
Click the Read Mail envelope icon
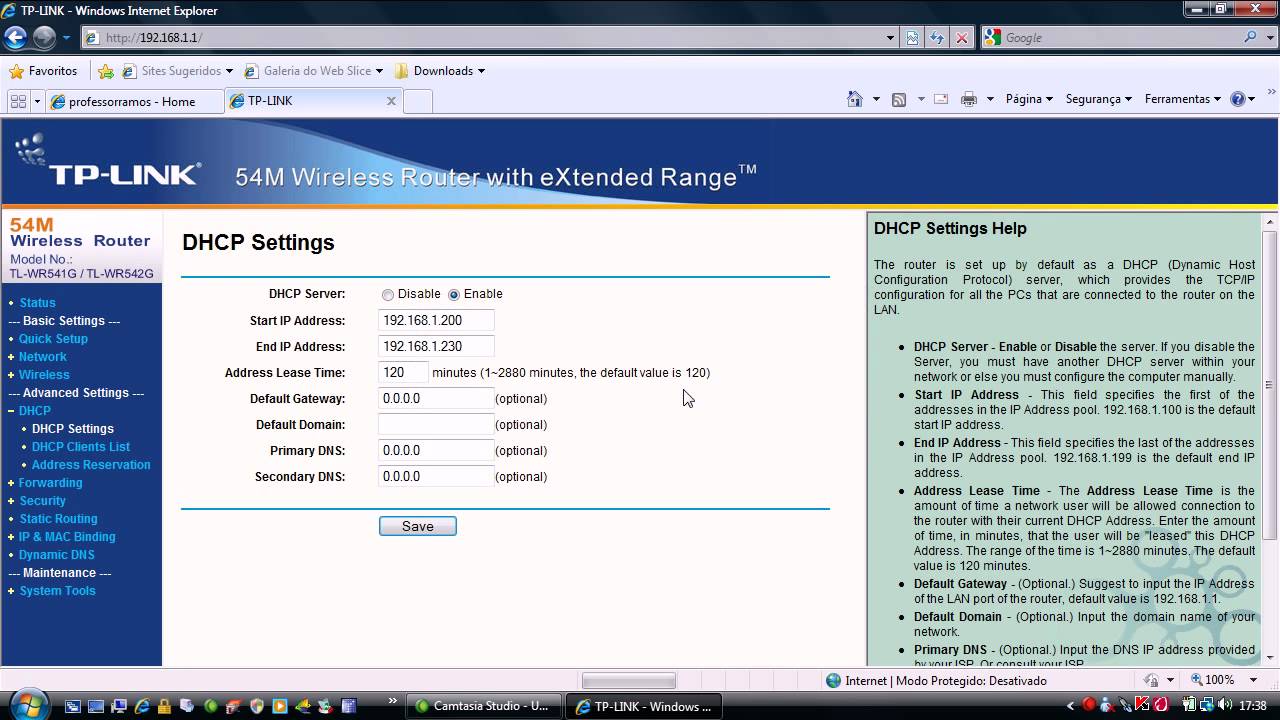point(941,99)
